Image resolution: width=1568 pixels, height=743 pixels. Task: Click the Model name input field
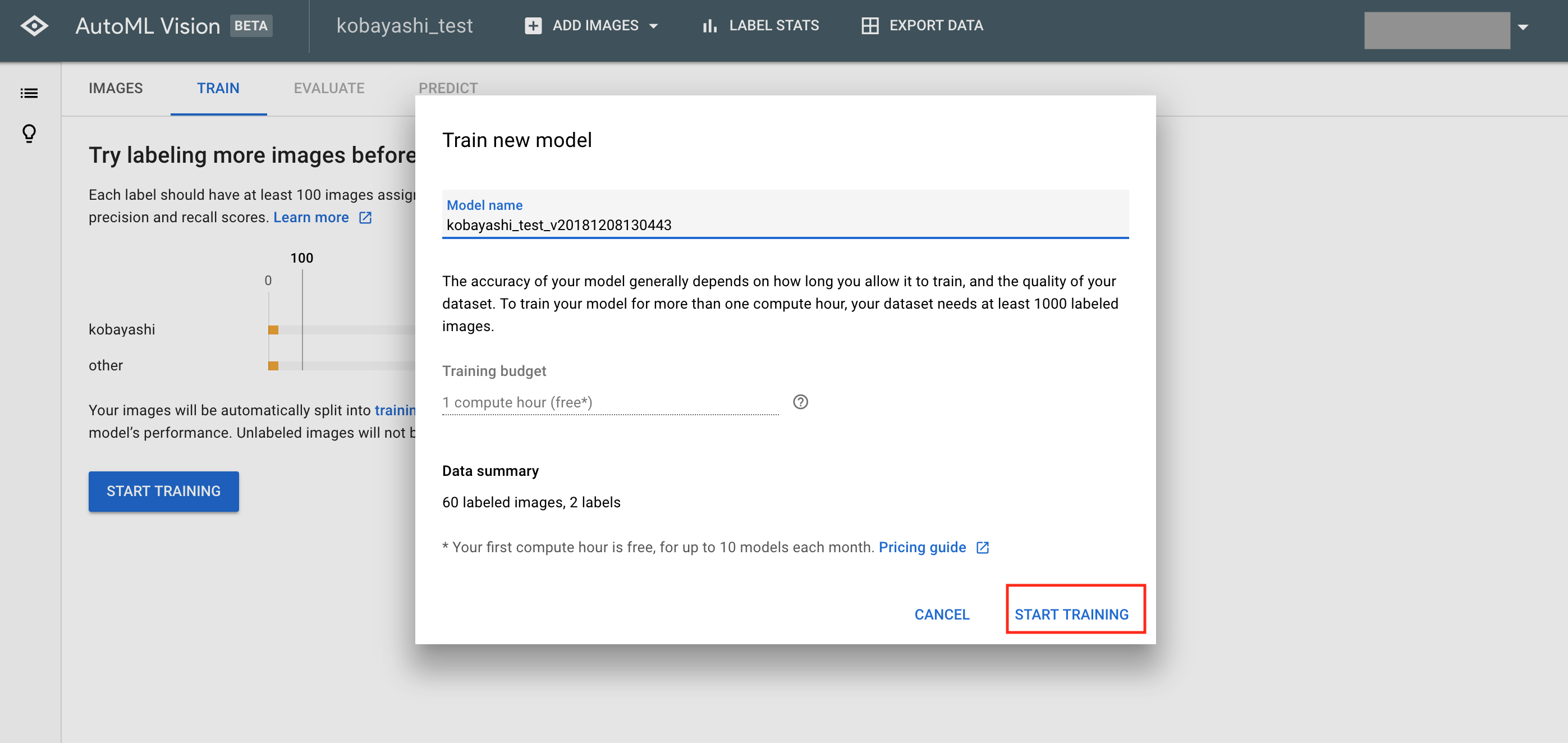[x=785, y=214]
